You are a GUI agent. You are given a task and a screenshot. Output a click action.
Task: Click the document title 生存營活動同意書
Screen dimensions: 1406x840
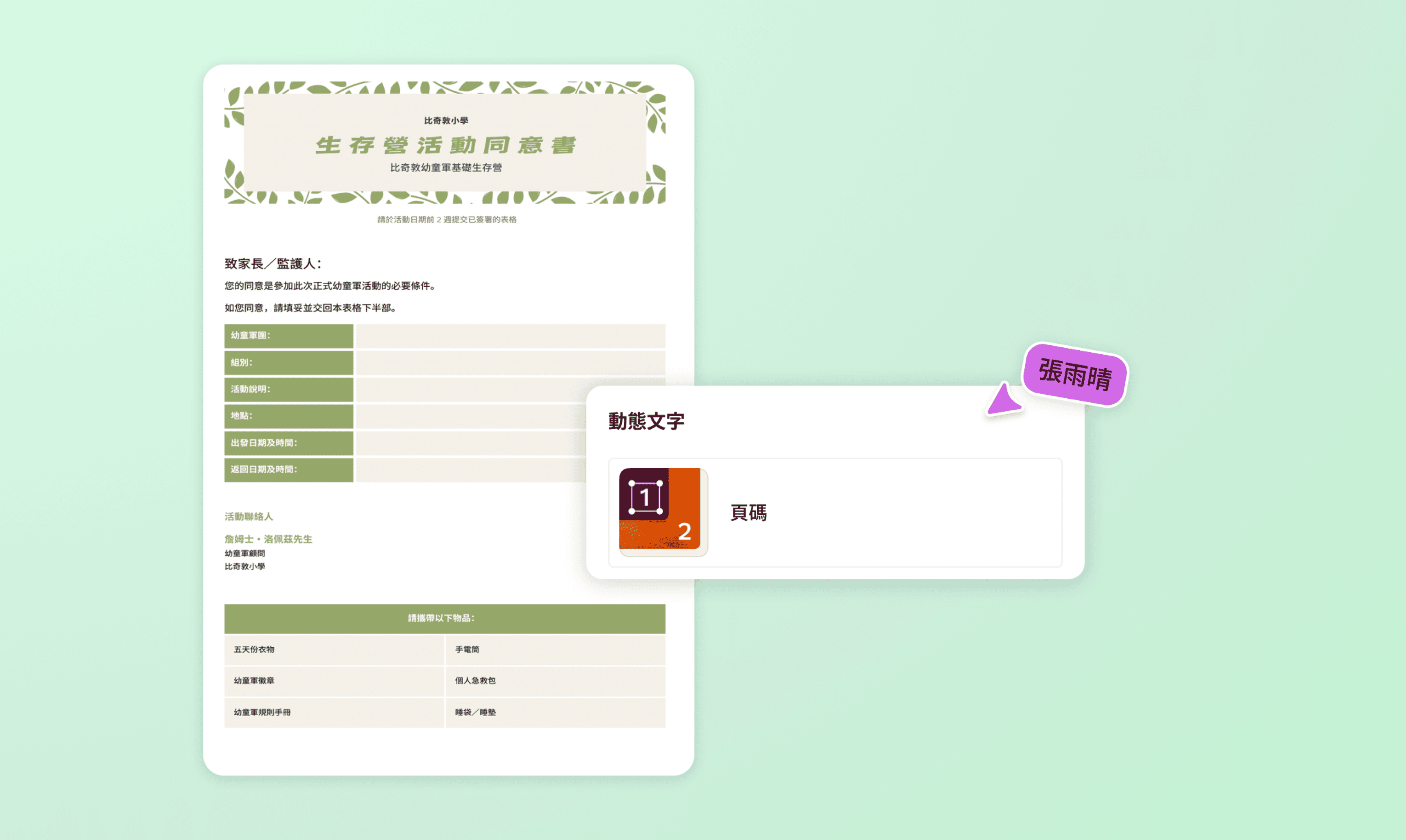(446, 145)
